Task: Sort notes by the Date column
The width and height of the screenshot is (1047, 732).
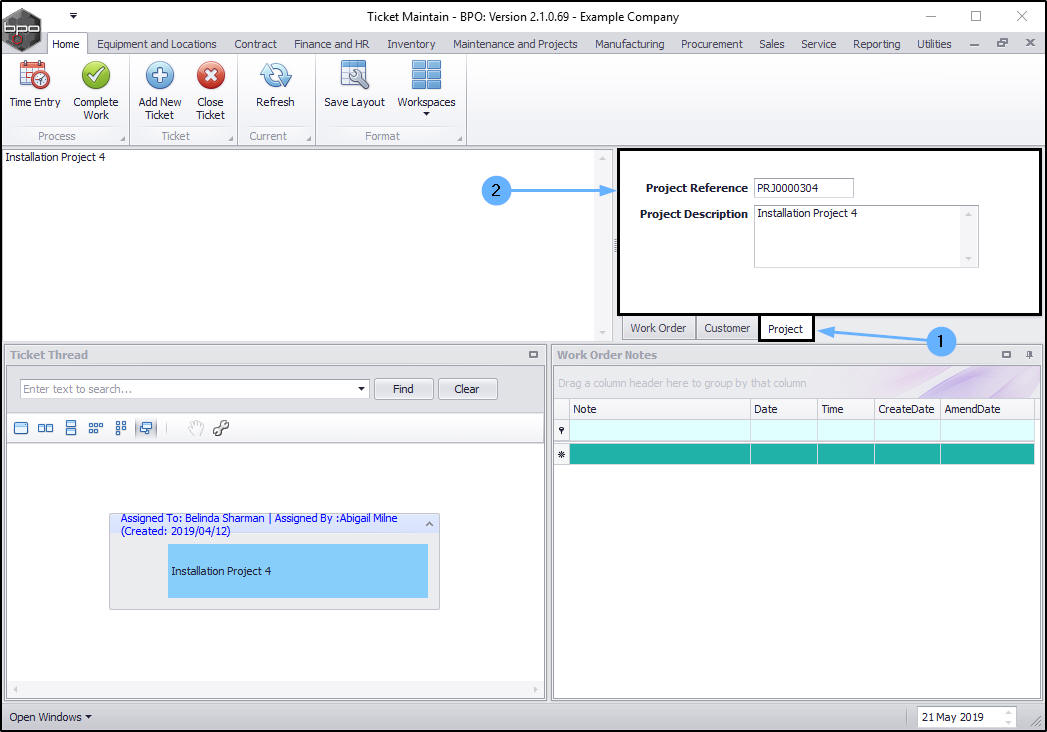Action: coord(783,409)
